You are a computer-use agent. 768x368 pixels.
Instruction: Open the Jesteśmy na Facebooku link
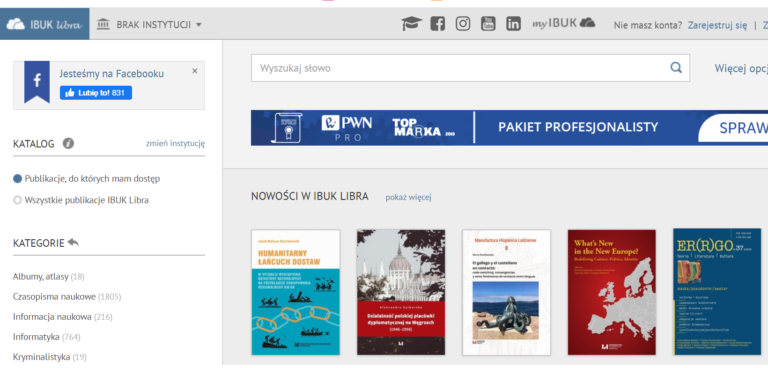tap(112, 74)
